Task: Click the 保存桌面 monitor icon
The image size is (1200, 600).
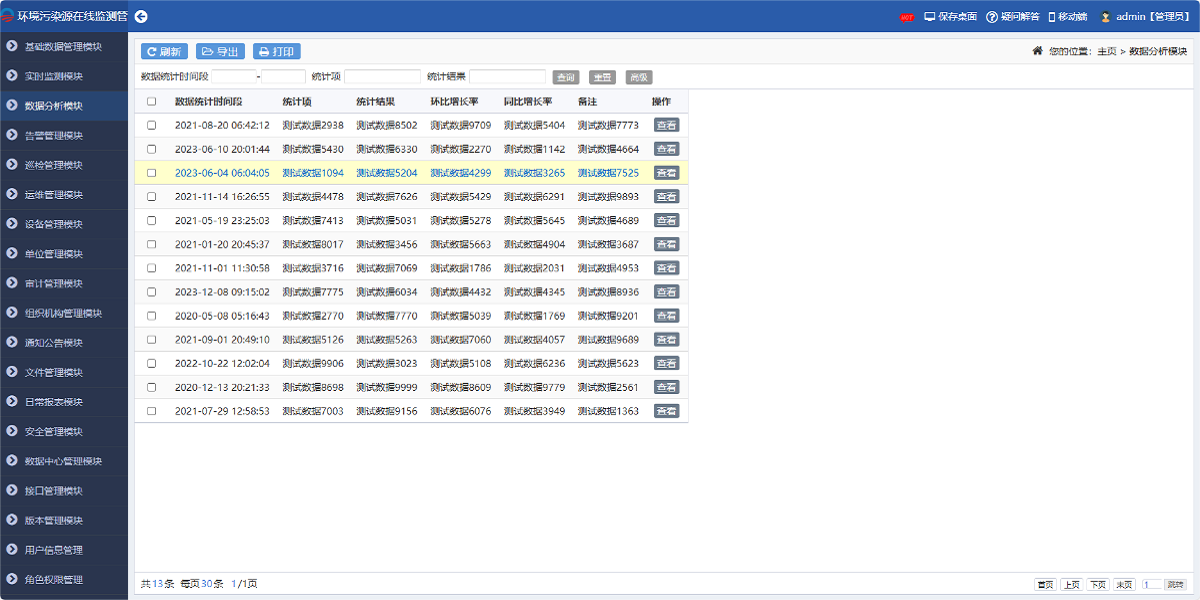Action: click(x=929, y=17)
